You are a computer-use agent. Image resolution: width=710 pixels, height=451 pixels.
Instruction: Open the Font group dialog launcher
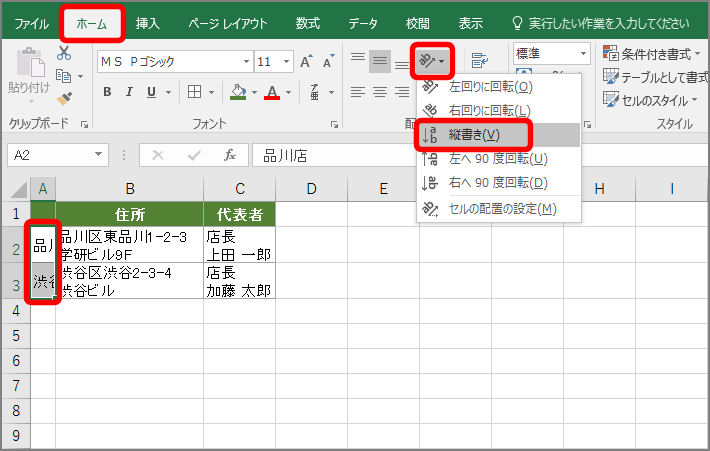[335, 125]
